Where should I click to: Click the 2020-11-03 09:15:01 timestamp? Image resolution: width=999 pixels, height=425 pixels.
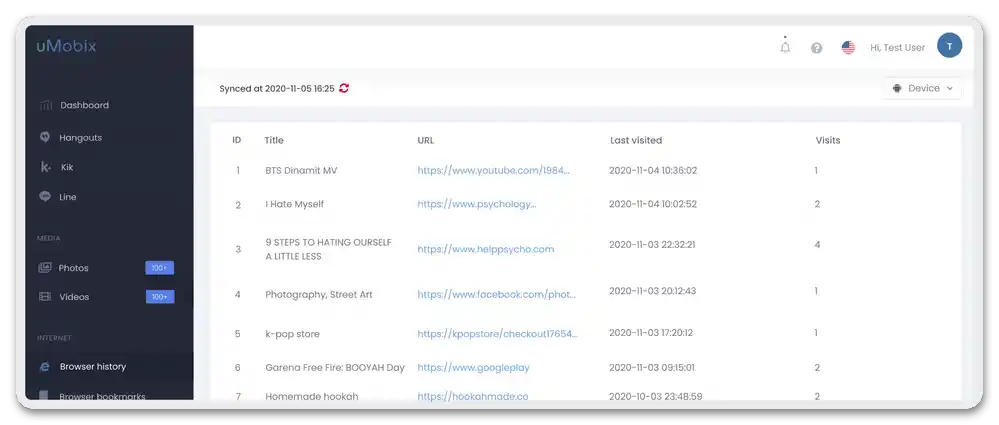tap(652, 368)
